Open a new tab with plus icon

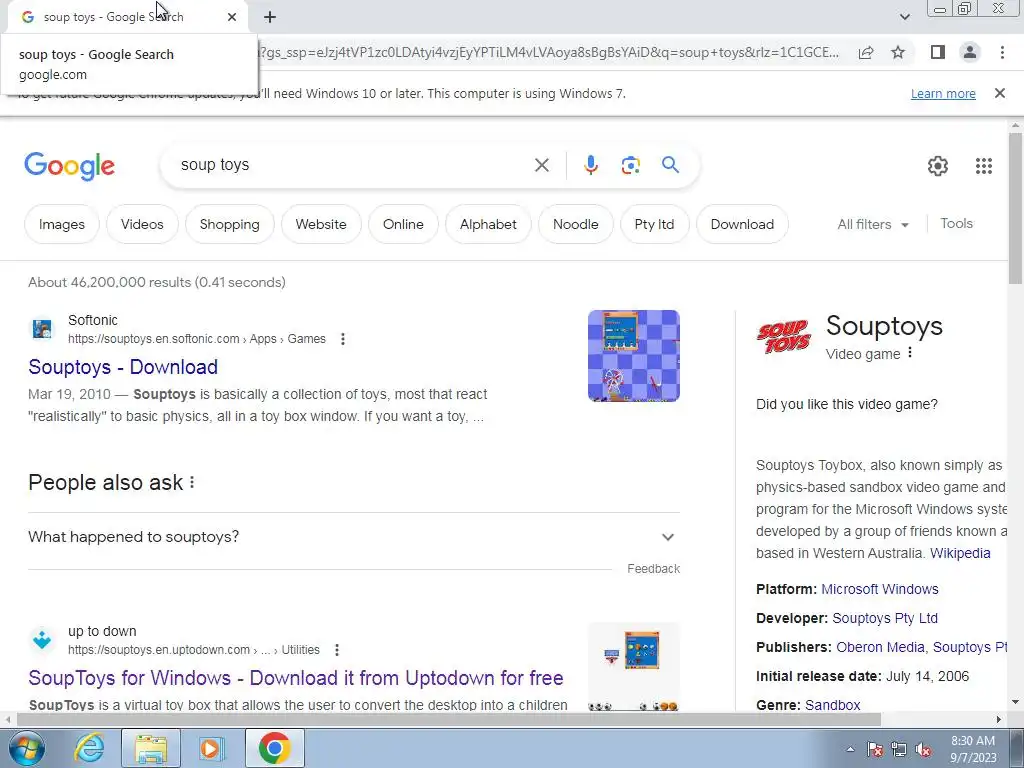click(x=270, y=17)
